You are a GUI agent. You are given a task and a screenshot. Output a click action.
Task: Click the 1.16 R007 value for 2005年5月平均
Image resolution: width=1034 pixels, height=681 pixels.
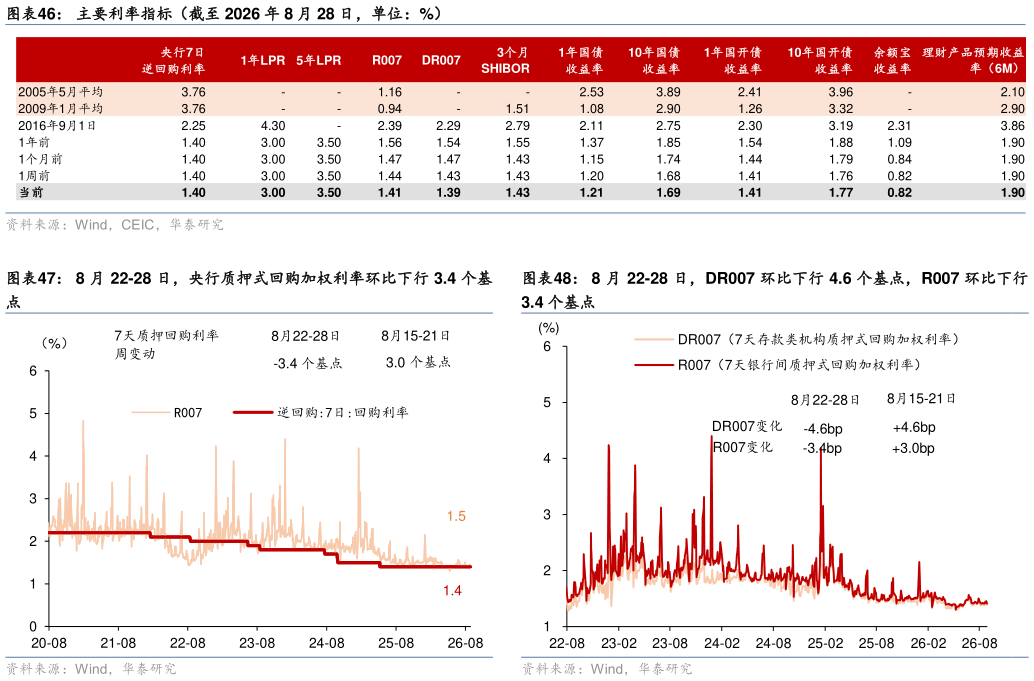[x=390, y=92]
